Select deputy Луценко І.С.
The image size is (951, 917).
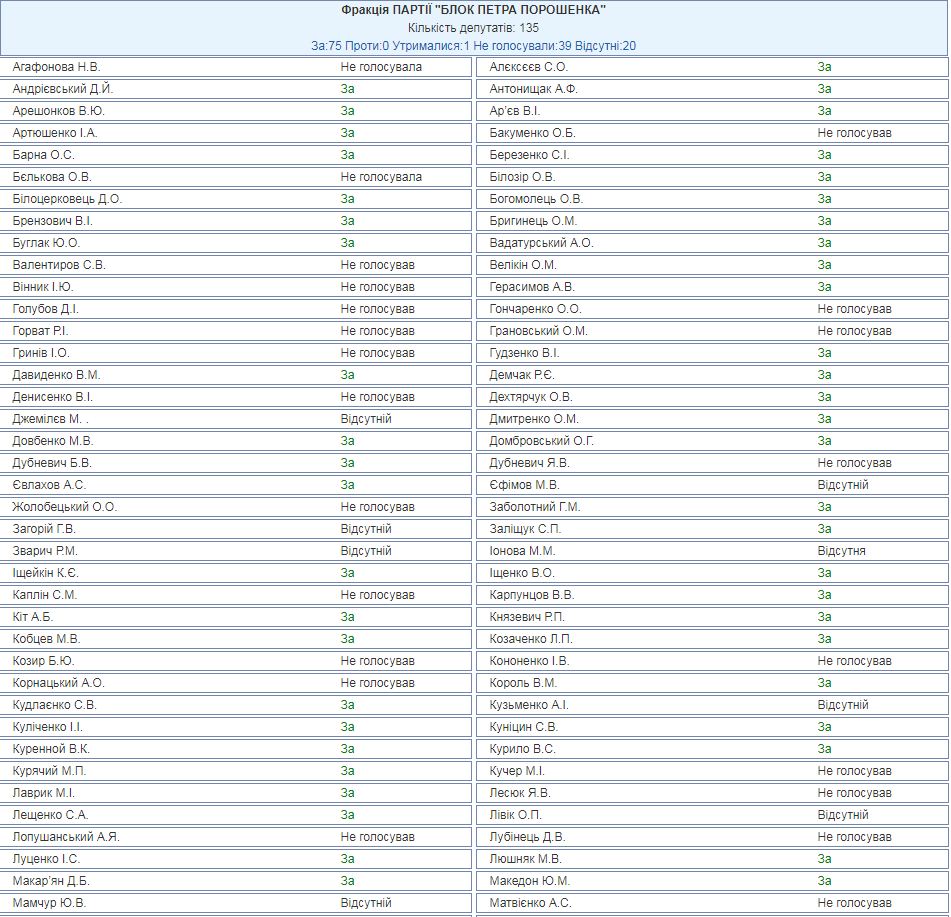[47, 859]
